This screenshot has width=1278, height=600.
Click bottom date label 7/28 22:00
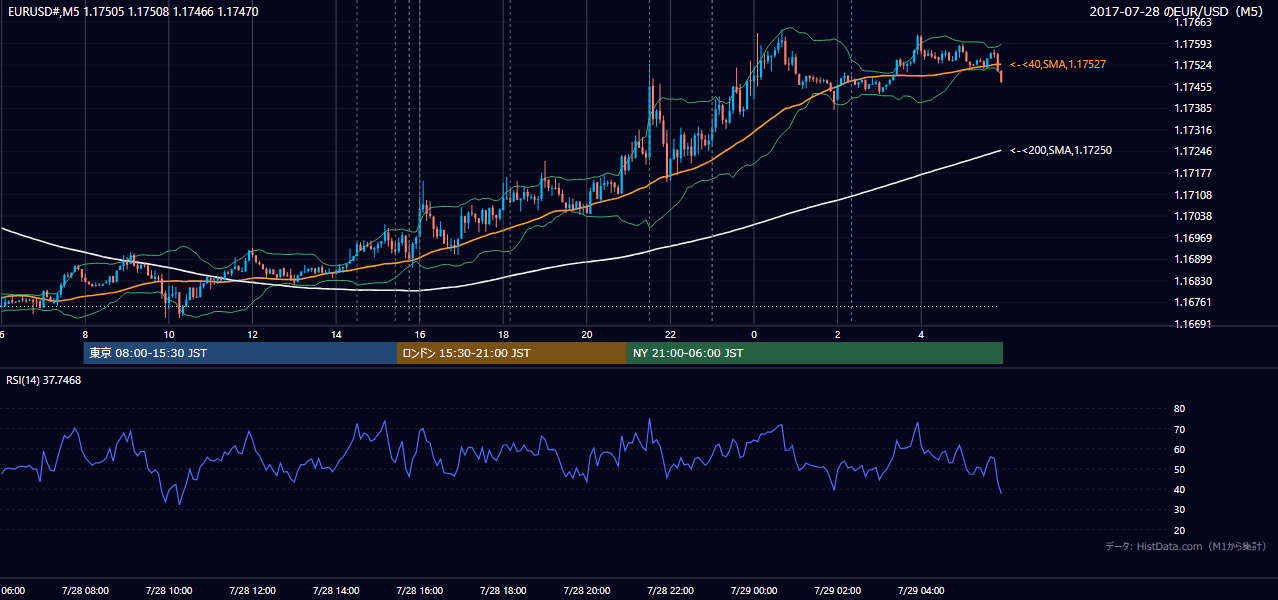click(x=670, y=591)
